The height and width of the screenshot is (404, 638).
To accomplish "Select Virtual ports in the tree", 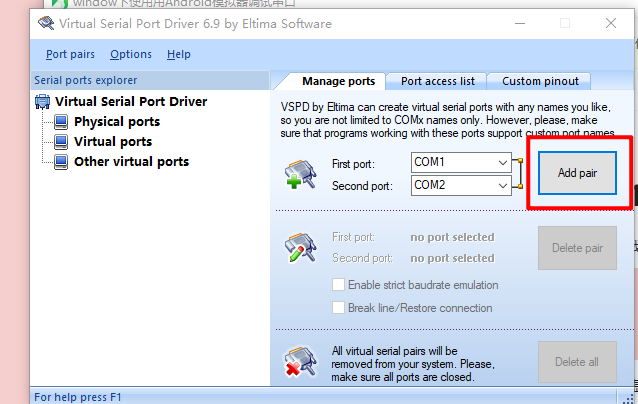I will [x=113, y=142].
